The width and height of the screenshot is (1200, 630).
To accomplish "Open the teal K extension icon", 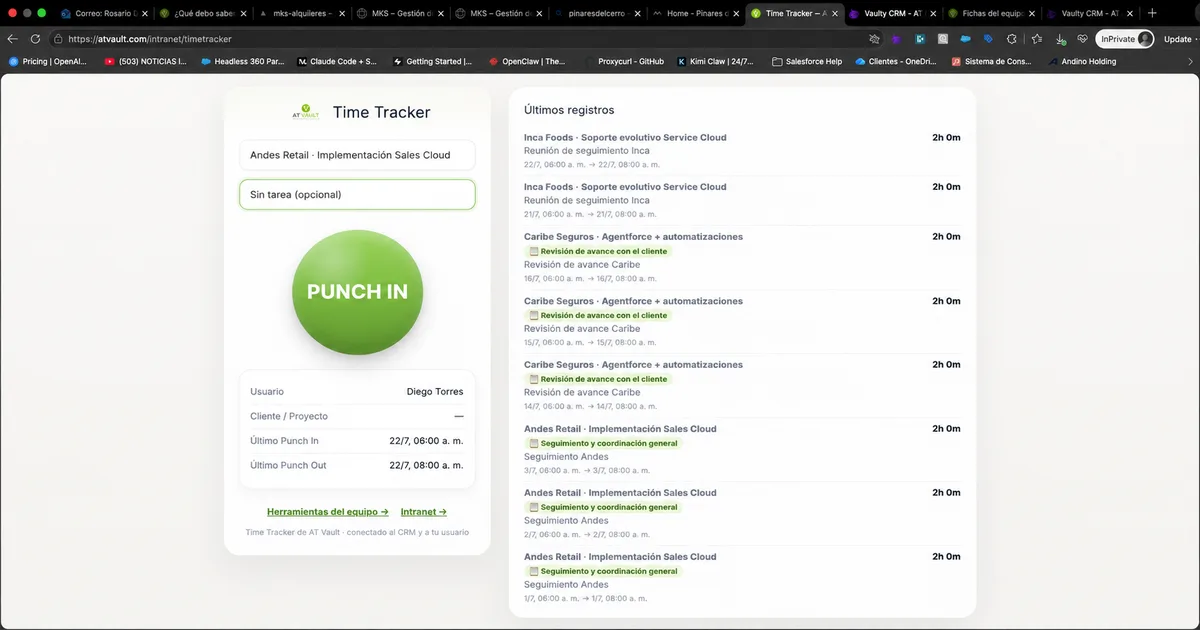I will (920, 39).
